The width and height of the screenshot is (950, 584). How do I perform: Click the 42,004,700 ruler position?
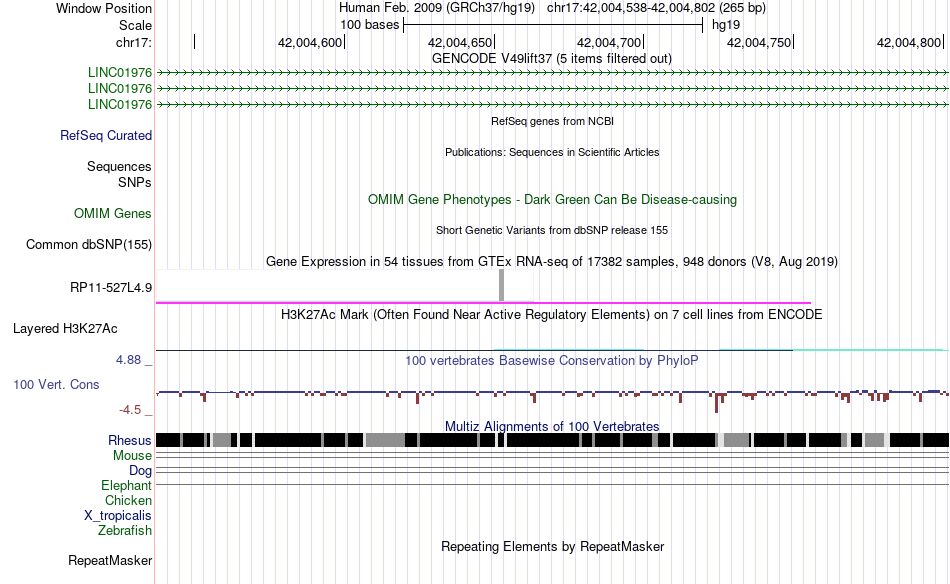610,42
